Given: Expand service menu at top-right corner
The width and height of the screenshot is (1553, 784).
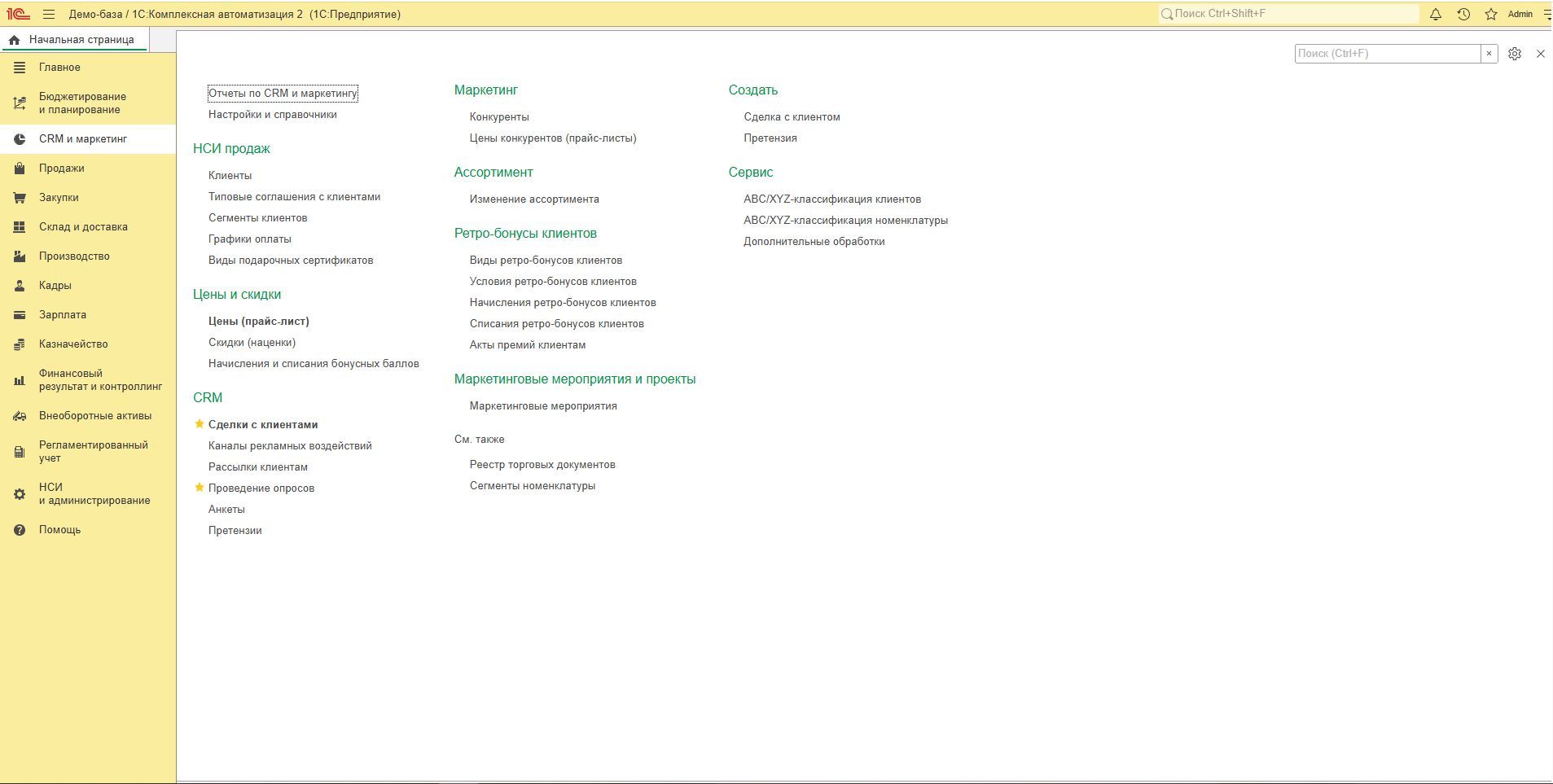Looking at the screenshot, I should pyautogui.click(x=1547, y=14).
